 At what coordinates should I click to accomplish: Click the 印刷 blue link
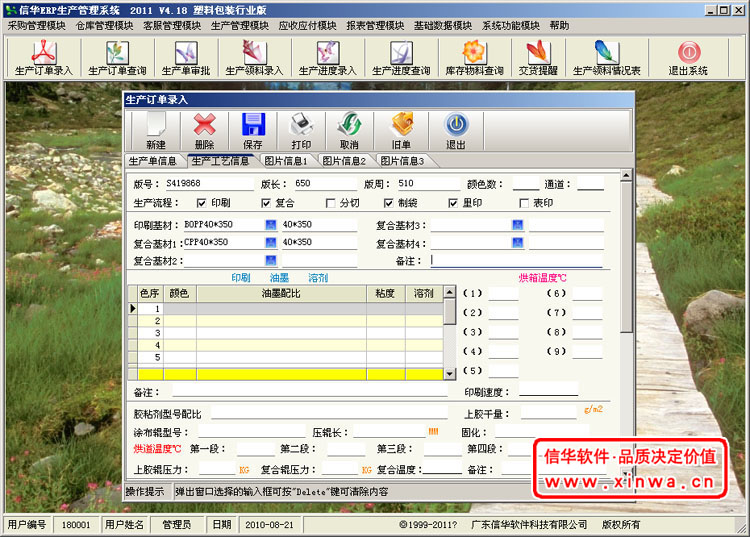(x=241, y=277)
